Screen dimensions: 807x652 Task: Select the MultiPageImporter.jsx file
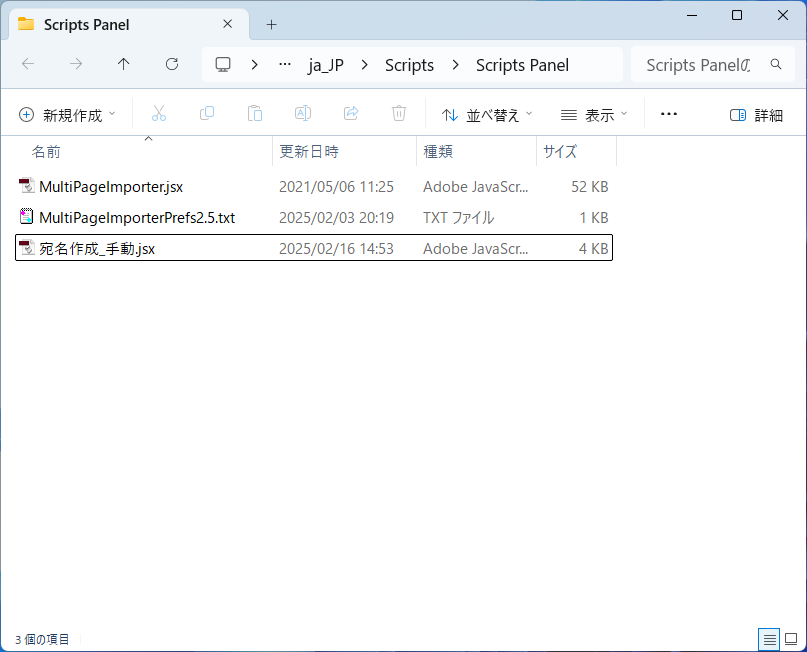pos(110,186)
